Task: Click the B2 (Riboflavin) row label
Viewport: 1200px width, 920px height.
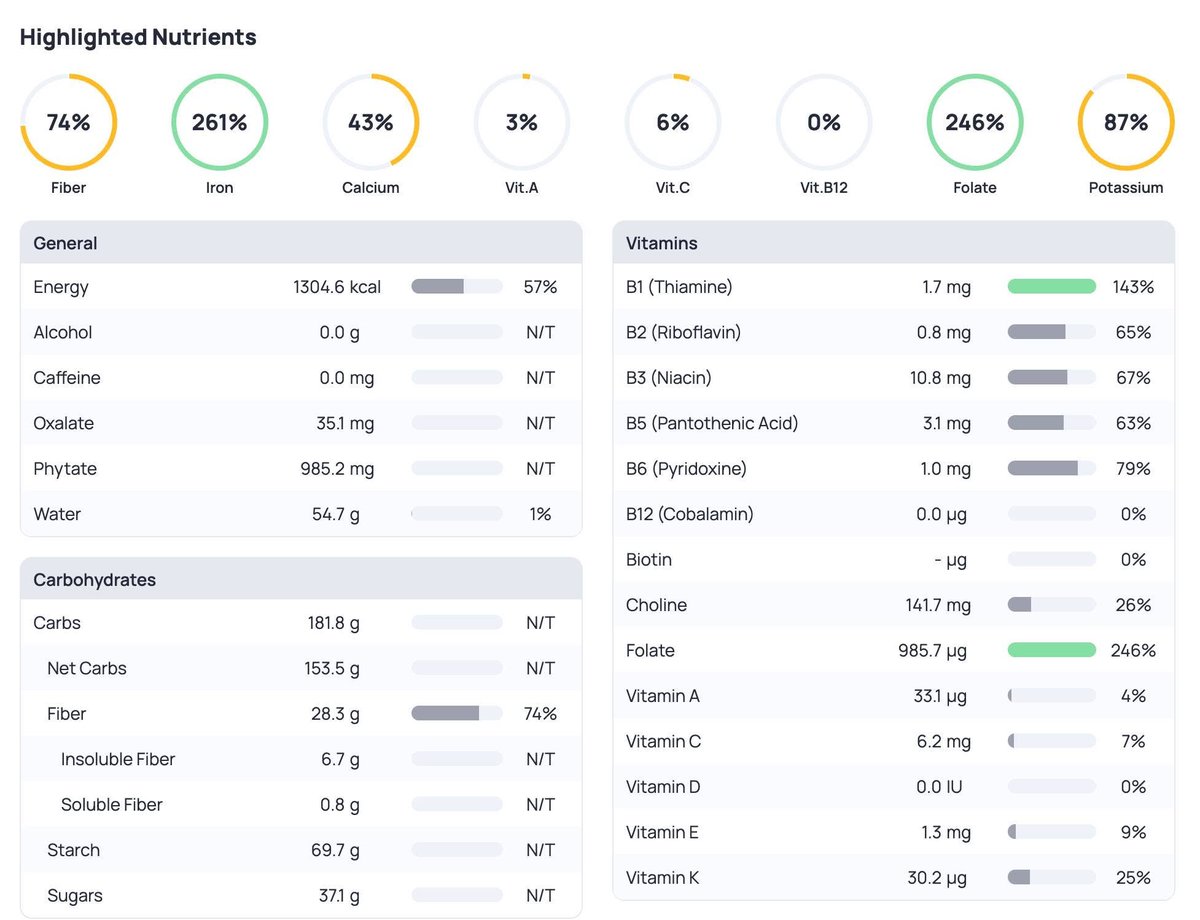Action: click(684, 332)
